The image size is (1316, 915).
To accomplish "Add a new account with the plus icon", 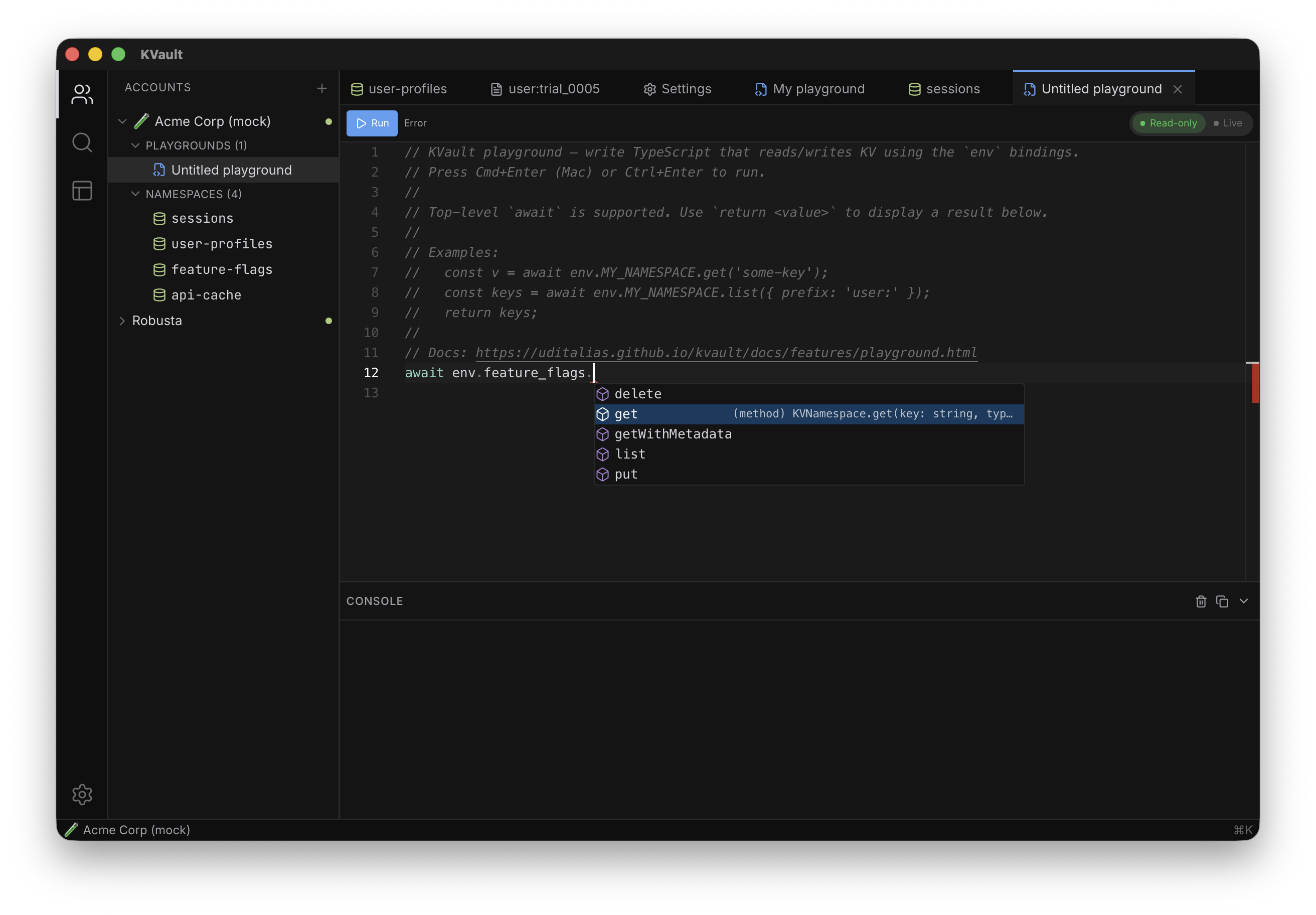I will tap(321, 88).
